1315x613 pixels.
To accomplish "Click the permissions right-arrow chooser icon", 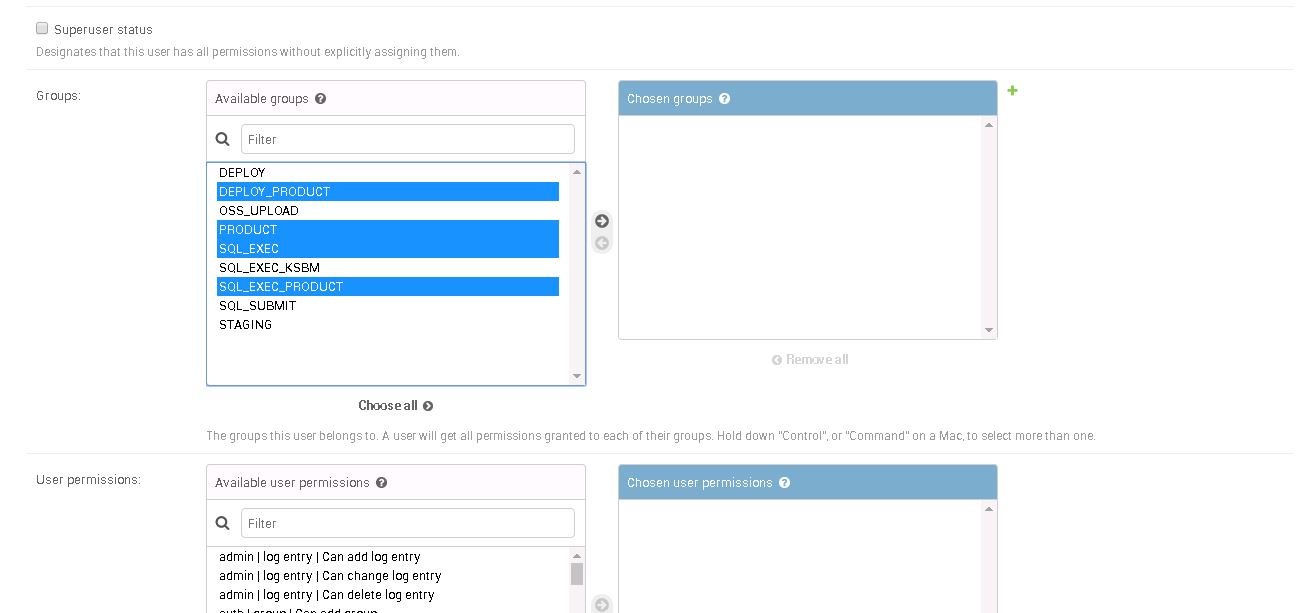I will coord(602,605).
